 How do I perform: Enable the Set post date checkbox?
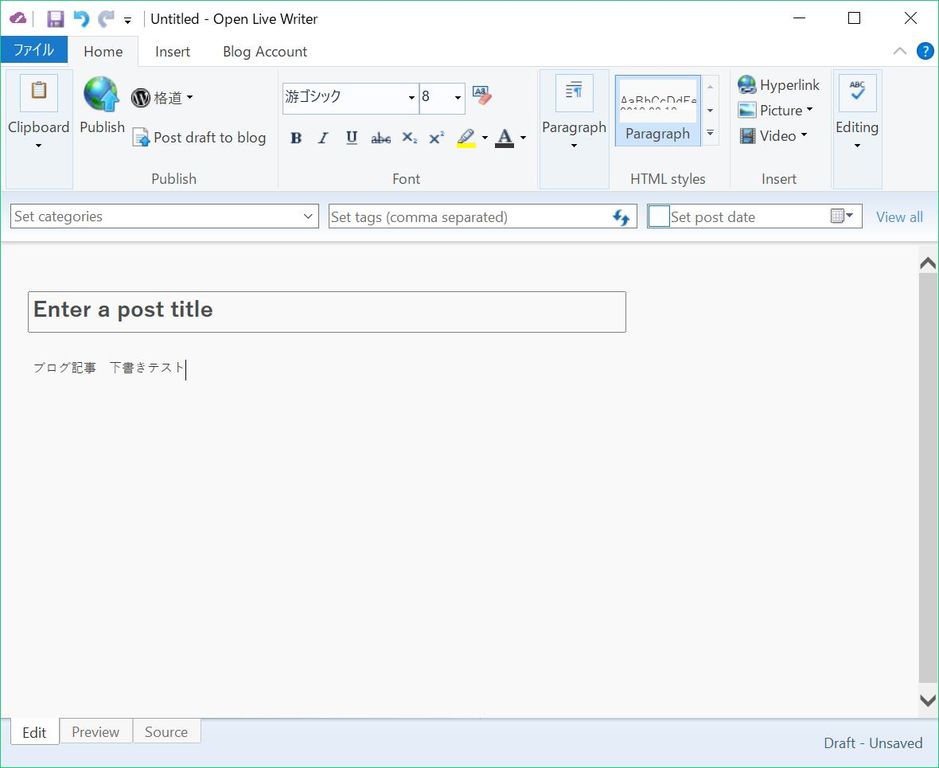tap(659, 216)
